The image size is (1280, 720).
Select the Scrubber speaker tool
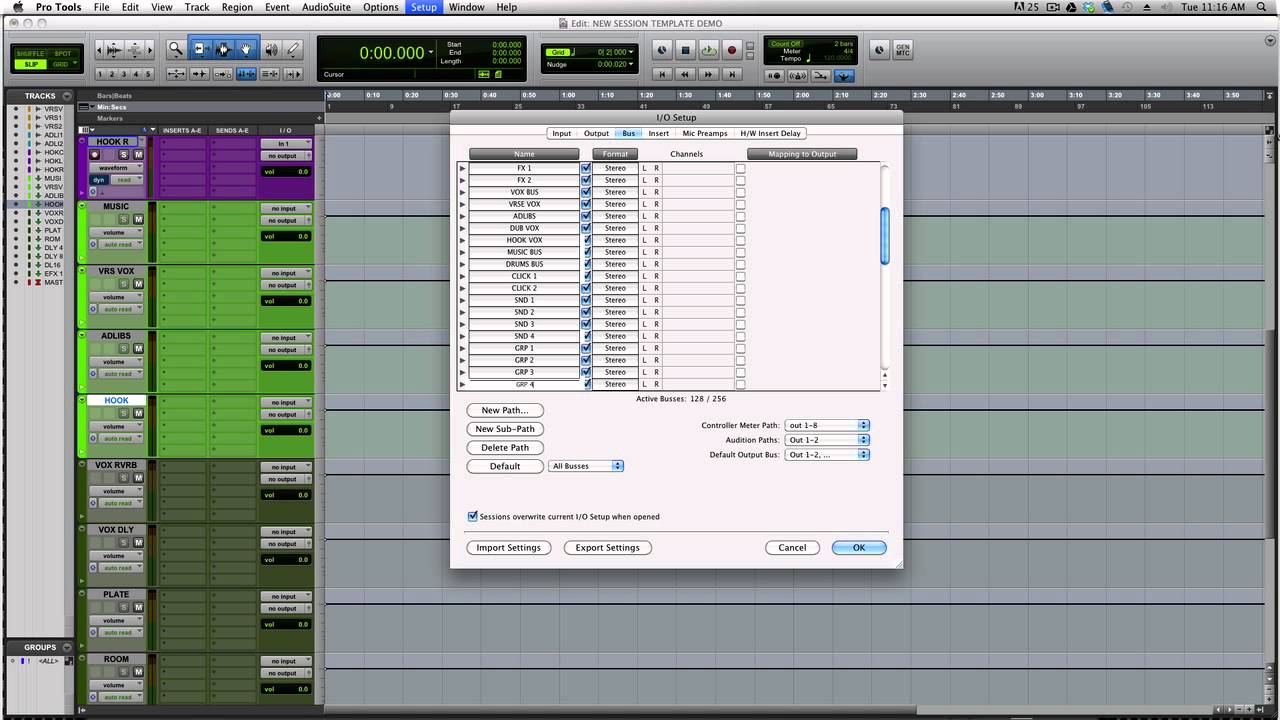(x=271, y=49)
